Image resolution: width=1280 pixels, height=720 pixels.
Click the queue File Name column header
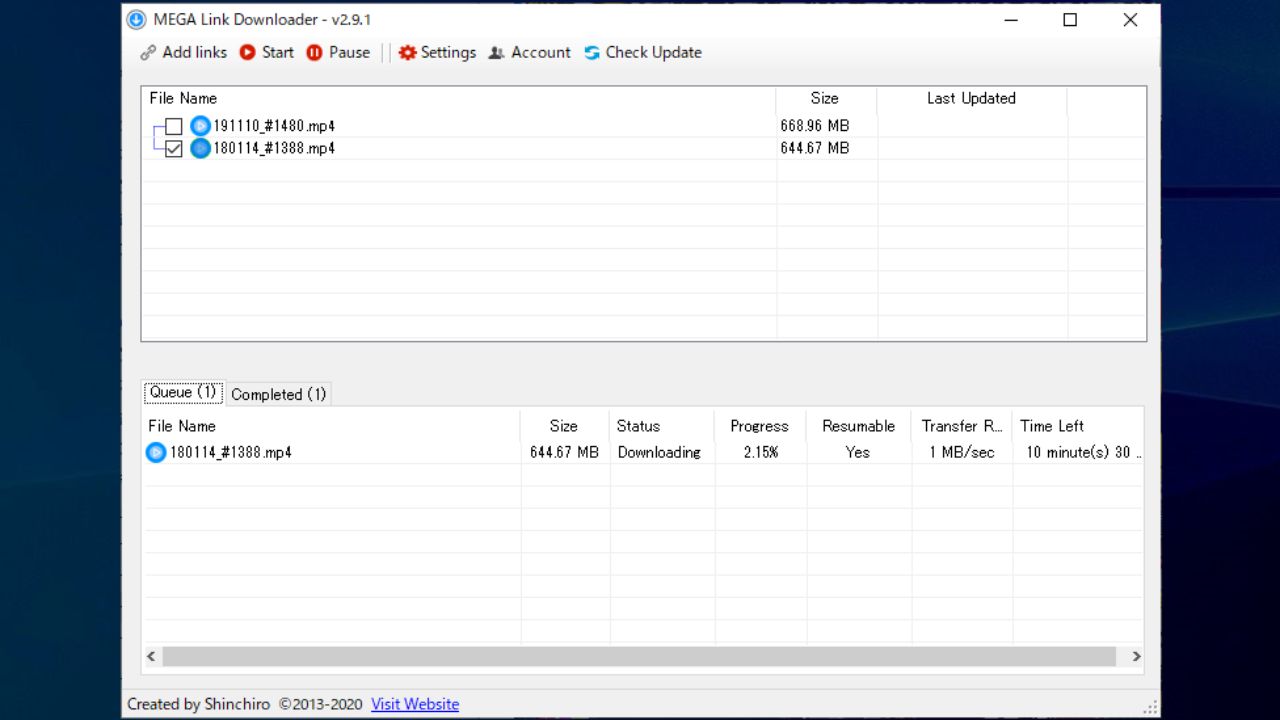coord(333,426)
